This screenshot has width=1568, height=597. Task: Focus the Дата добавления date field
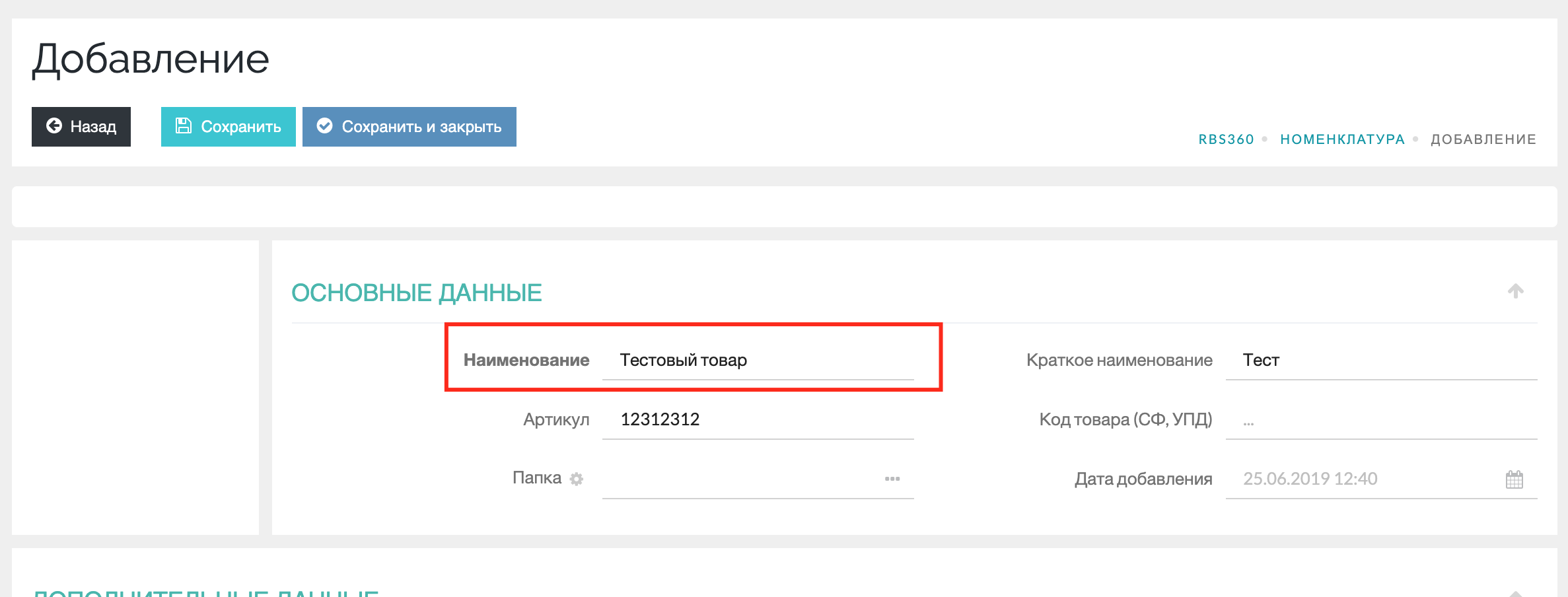point(1361,479)
